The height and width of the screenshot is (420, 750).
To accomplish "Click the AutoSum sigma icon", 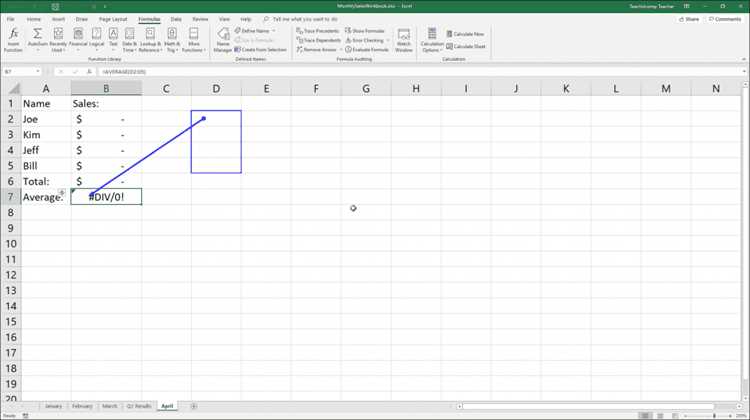I will (37, 33).
